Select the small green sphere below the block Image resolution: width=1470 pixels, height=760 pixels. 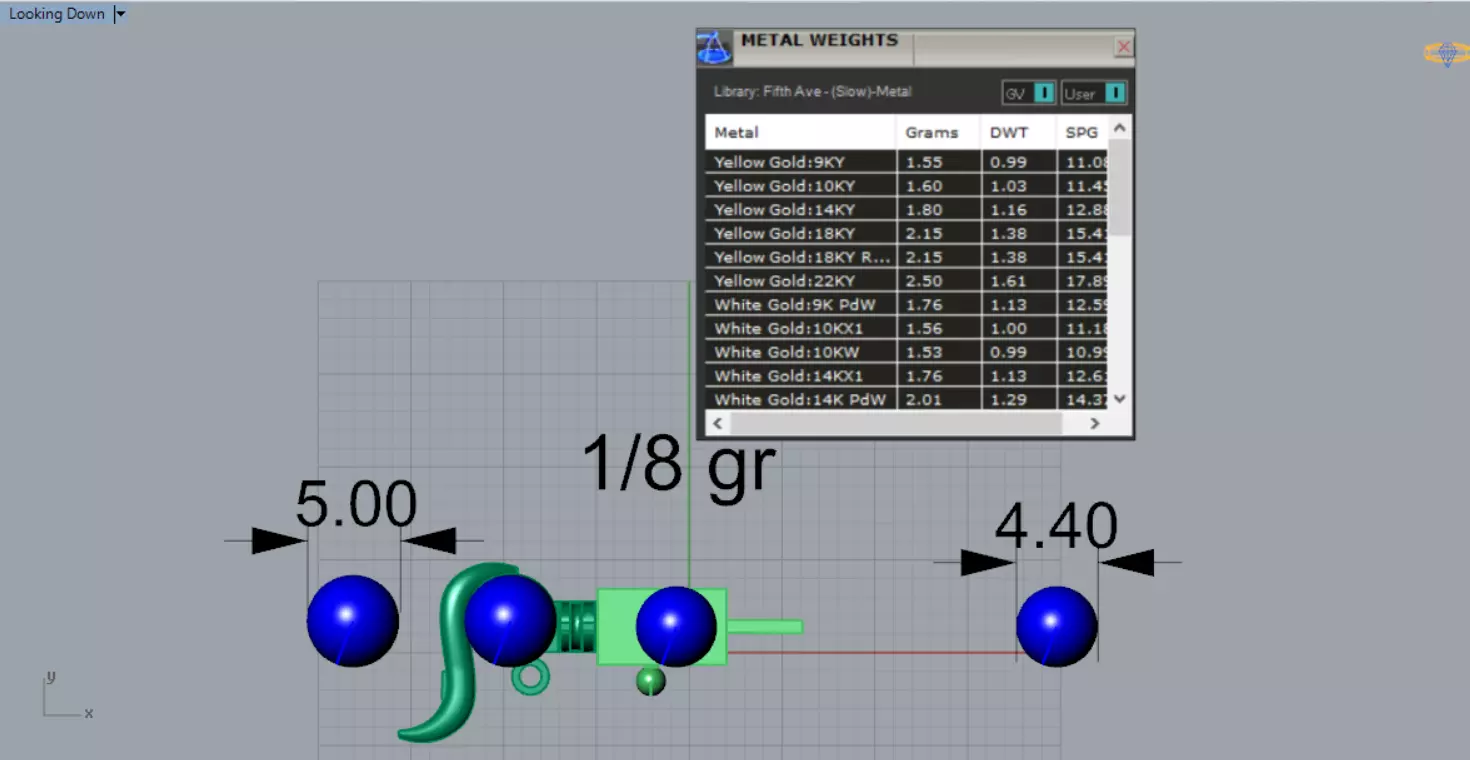tap(651, 682)
